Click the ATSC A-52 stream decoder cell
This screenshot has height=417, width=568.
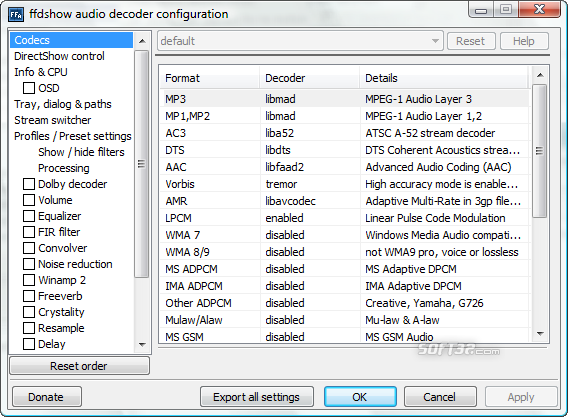(430, 133)
